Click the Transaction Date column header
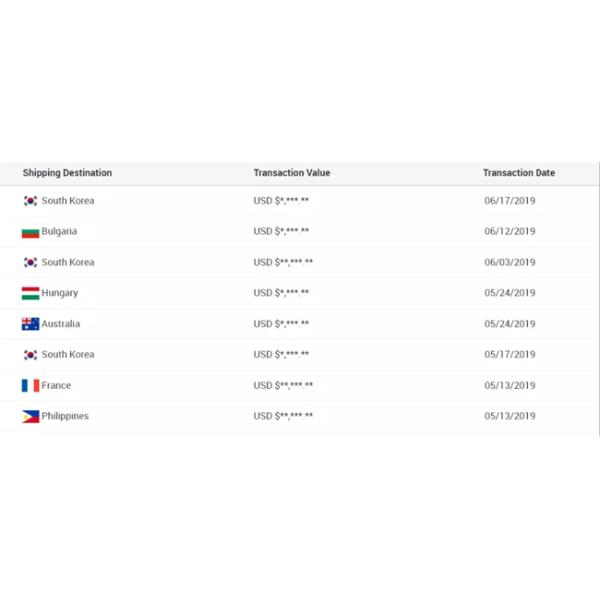The width and height of the screenshot is (600, 600). coord(519,173)
